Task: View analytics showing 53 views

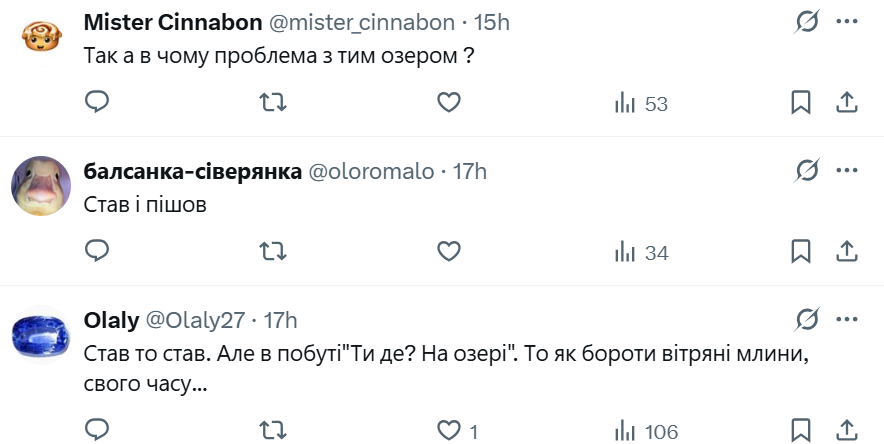Action: (x=641, y=103)
